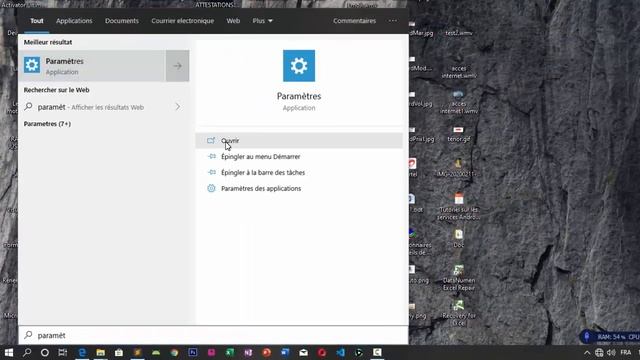
Task: Click the pin icon beside Épingler à la barre des tâches
Action: click(x=211, y=172)
